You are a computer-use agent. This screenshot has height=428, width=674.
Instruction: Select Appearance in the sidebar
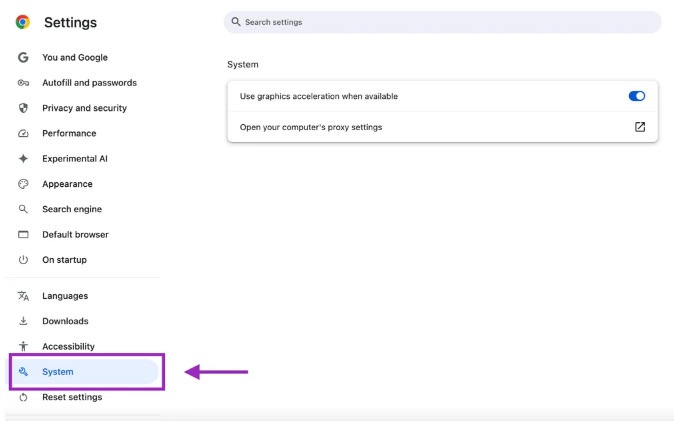pyautogui.click(x=67, y=184)
